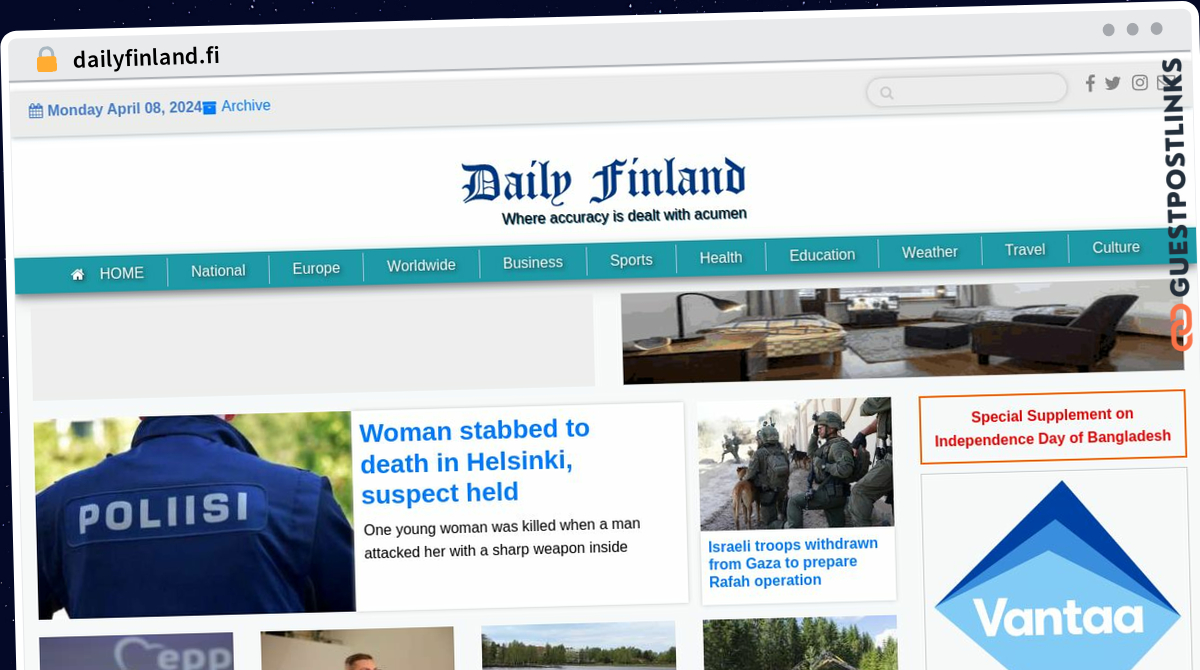This screenshot has height=670, width=1200.
Task: Read the 'Woman stabbed to death in Helsinki' headline
Action: point(475,461)
